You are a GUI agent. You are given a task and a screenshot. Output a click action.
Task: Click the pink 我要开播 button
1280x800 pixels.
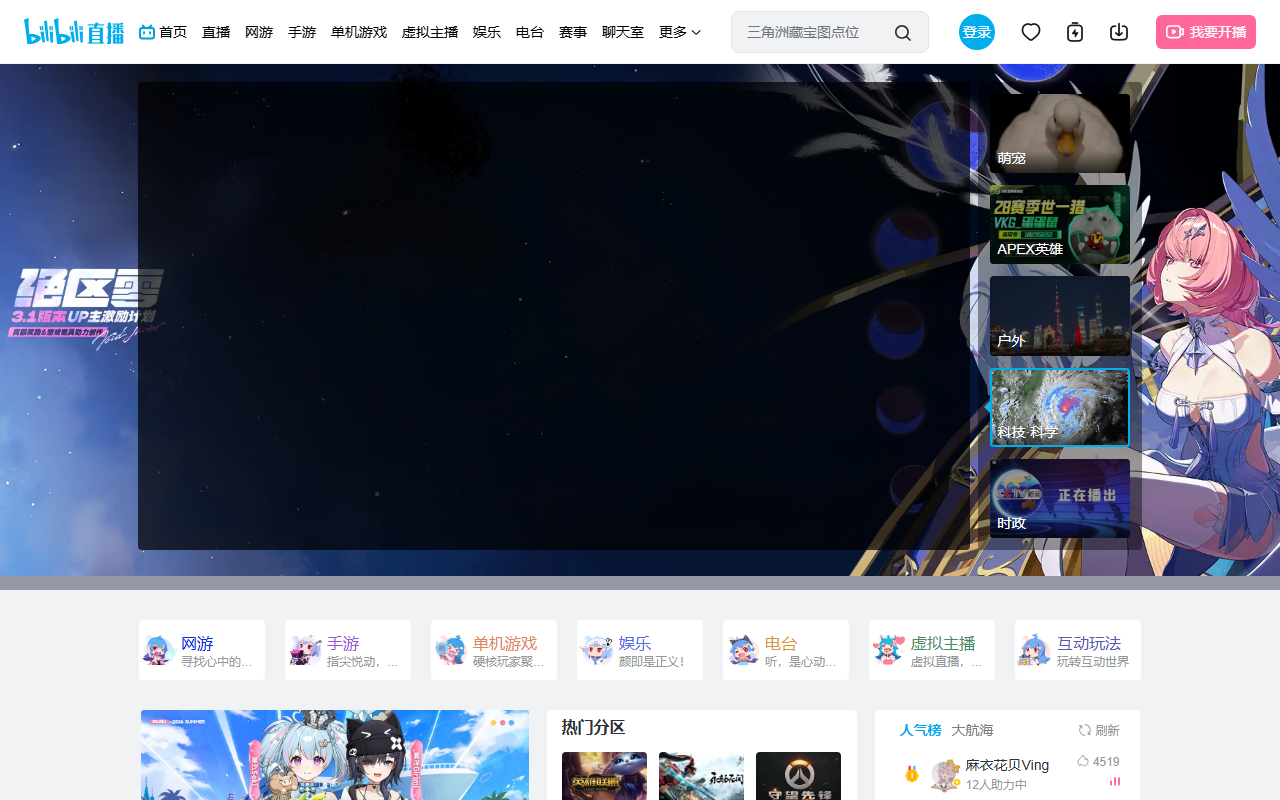pyautogui.click(x=1206, y=32)
